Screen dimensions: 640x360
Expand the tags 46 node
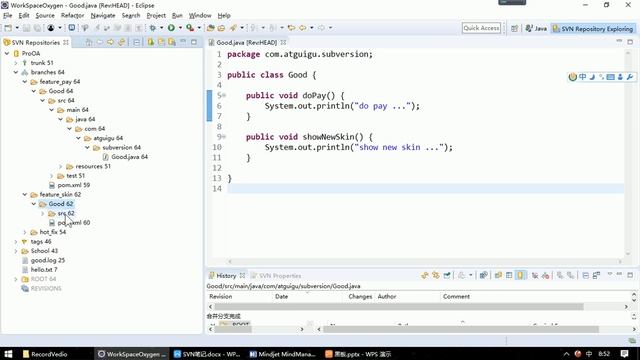(16, 242)
